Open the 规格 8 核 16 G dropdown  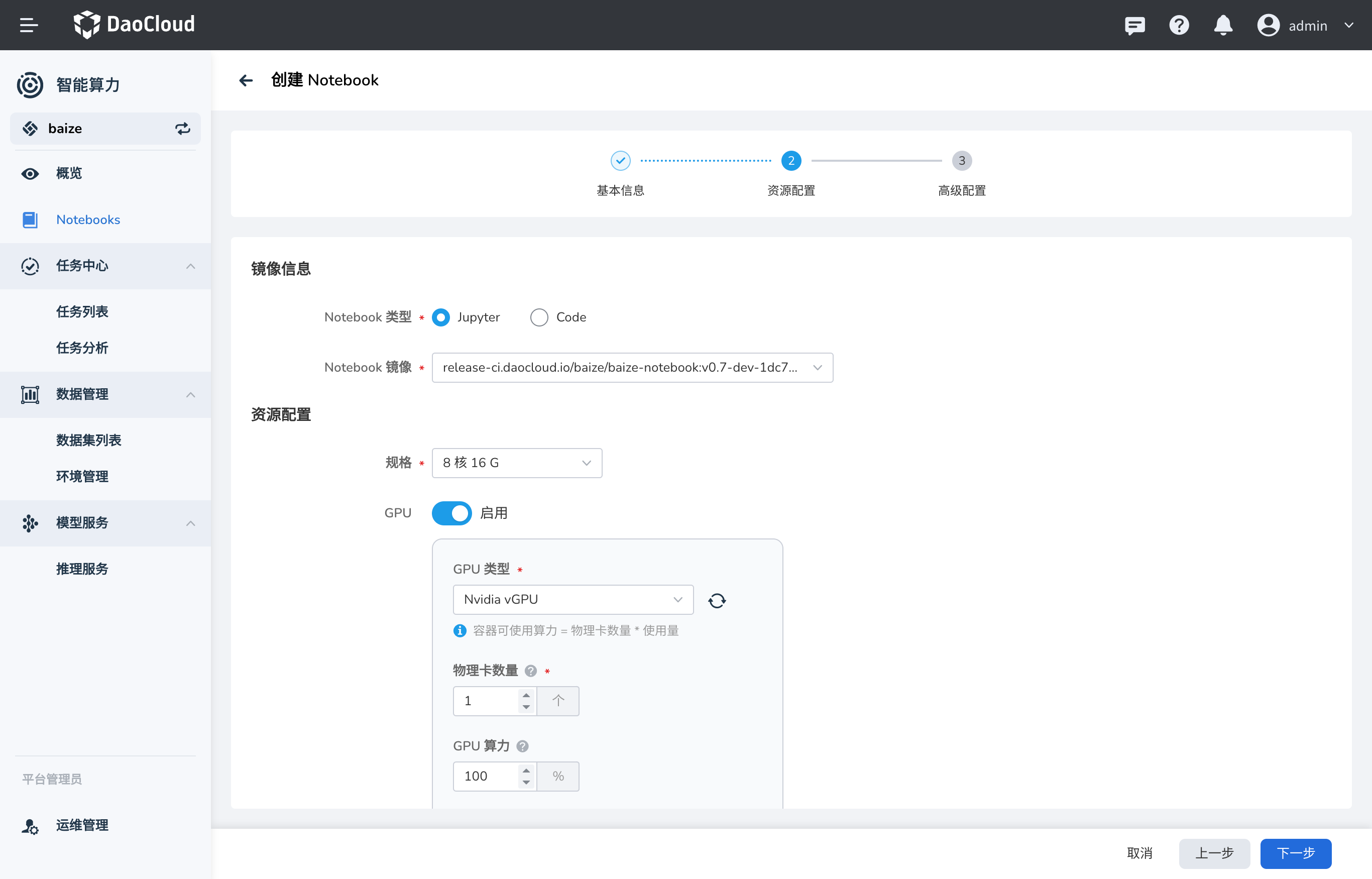[x=516, y=463]
